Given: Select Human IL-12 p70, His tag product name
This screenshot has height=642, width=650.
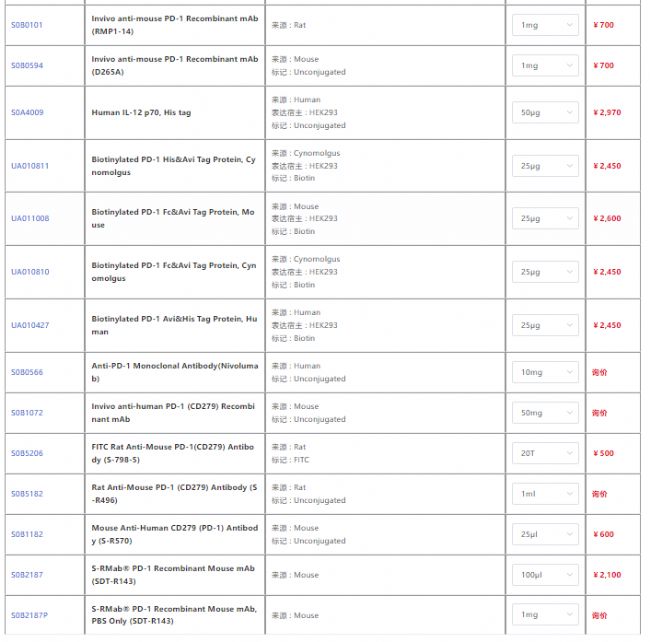Looking at the screenshot, I should (141, 113).
